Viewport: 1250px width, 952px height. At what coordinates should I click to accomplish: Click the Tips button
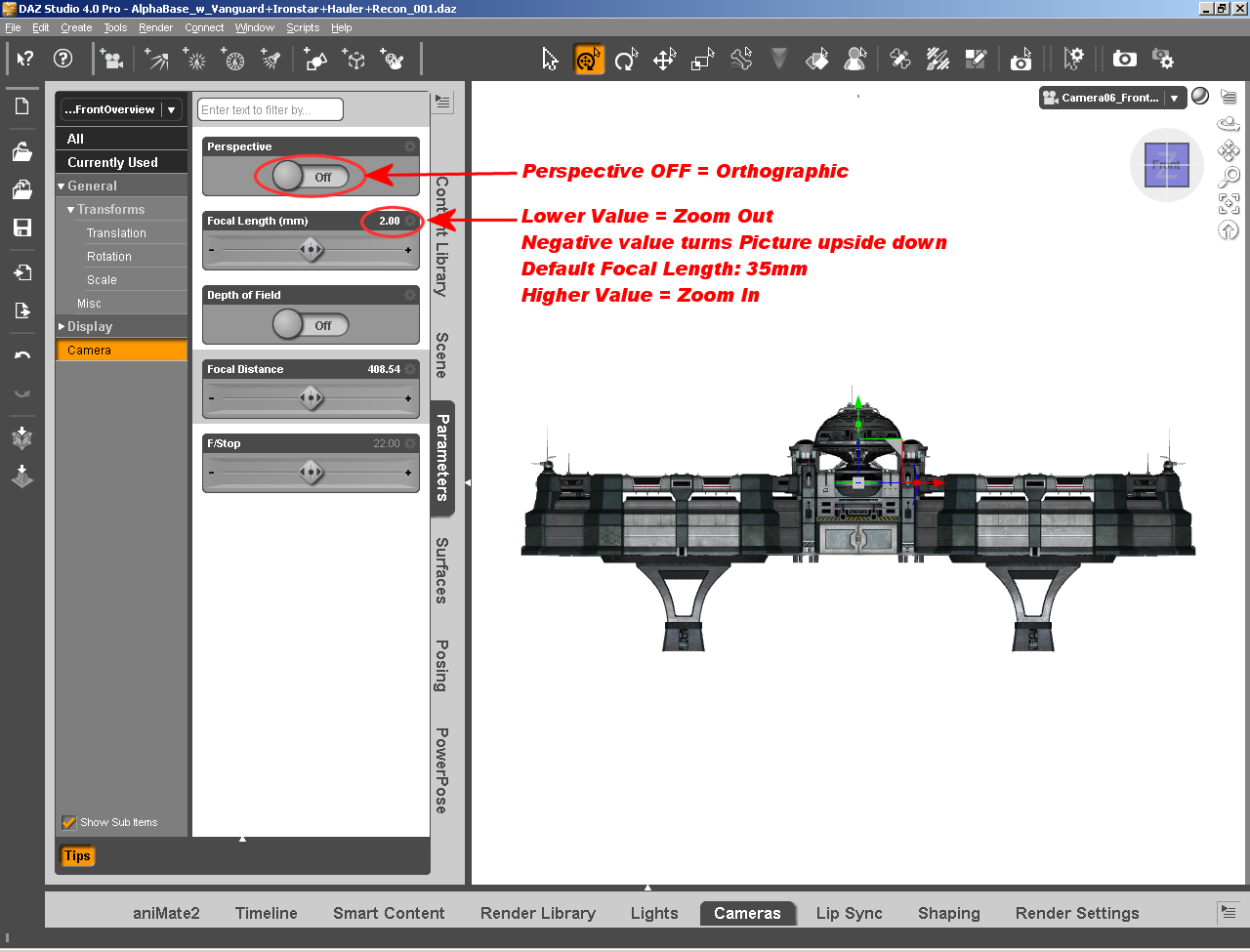coord(77,856)
